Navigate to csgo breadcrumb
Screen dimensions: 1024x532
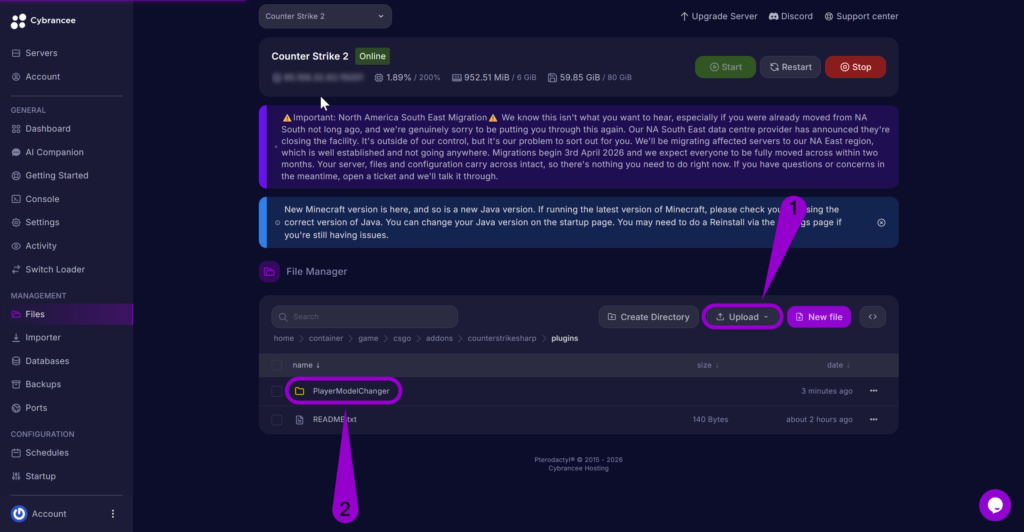(402, 338)
